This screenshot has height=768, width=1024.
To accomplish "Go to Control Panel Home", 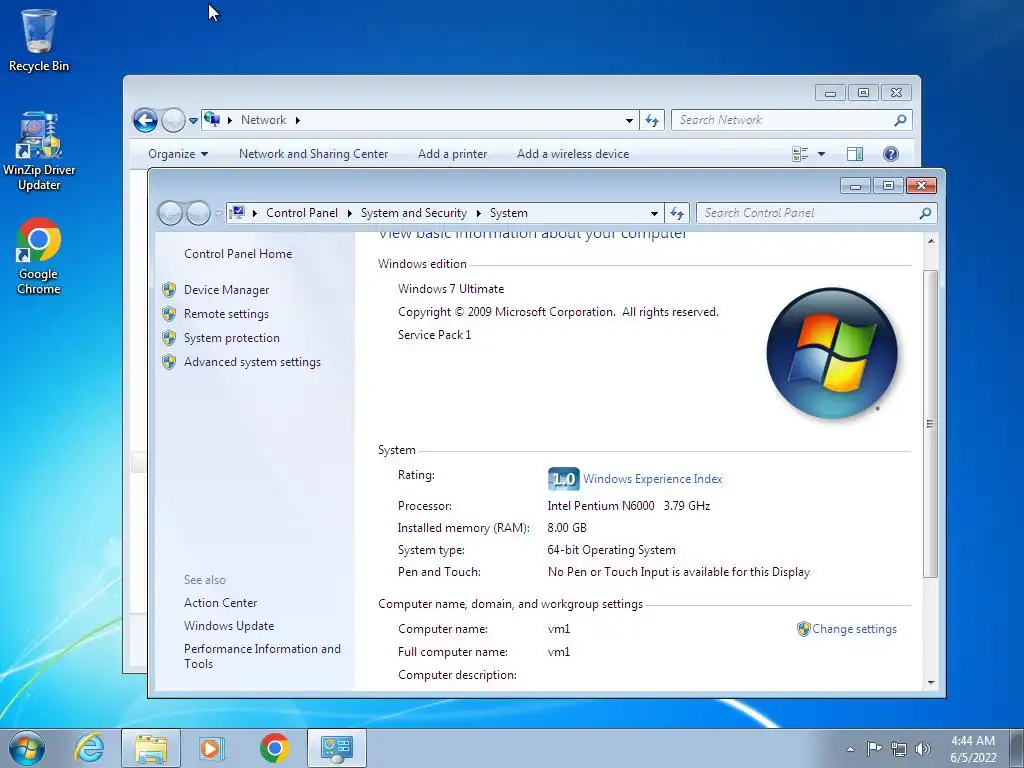I will click(x=238, y=254).
